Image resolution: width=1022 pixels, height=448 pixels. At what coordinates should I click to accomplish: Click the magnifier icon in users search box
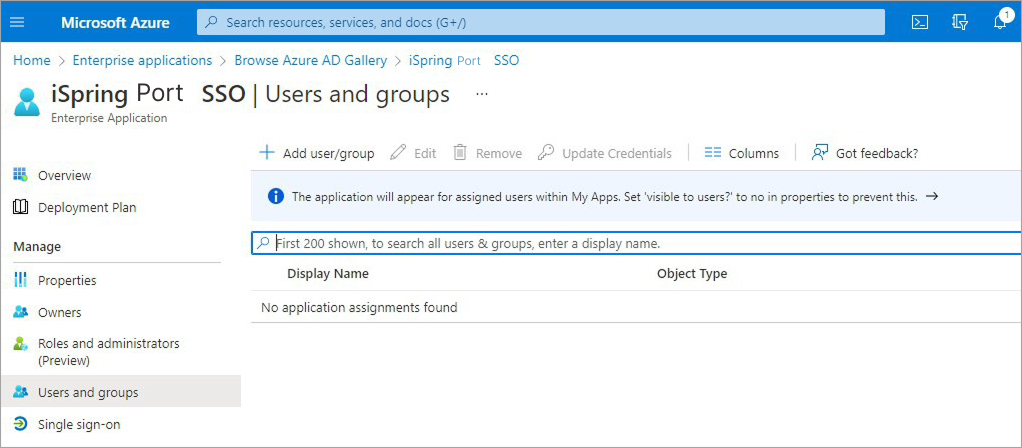(263, 243)
